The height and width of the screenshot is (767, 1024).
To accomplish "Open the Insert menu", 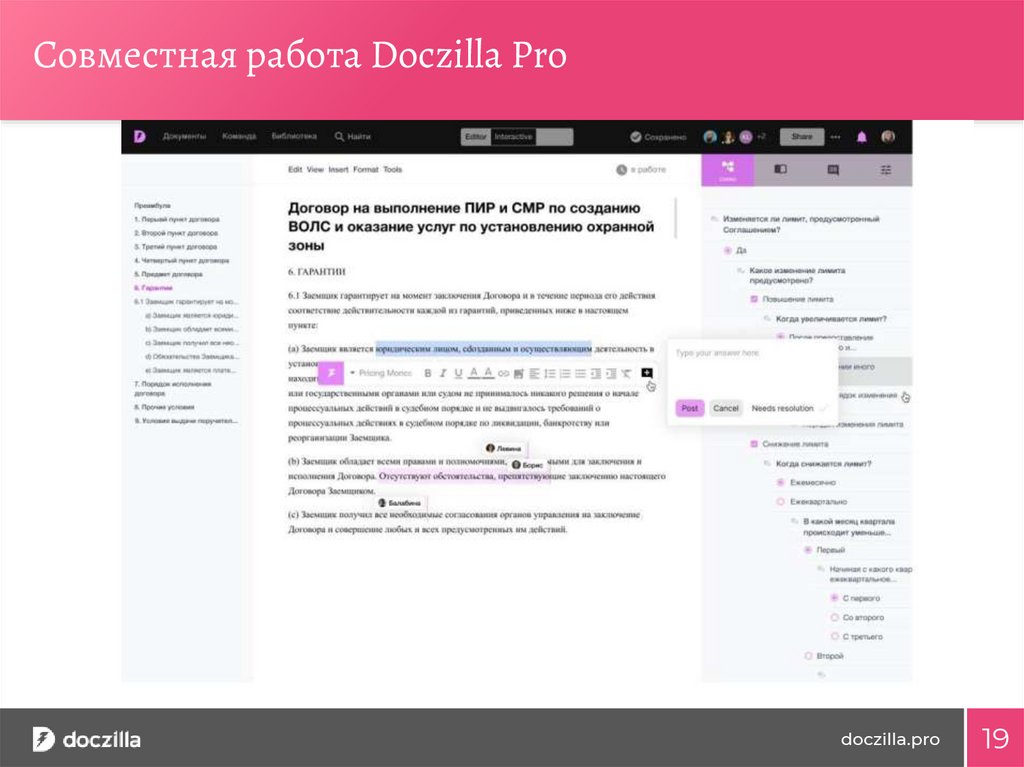I will (338, 169).
